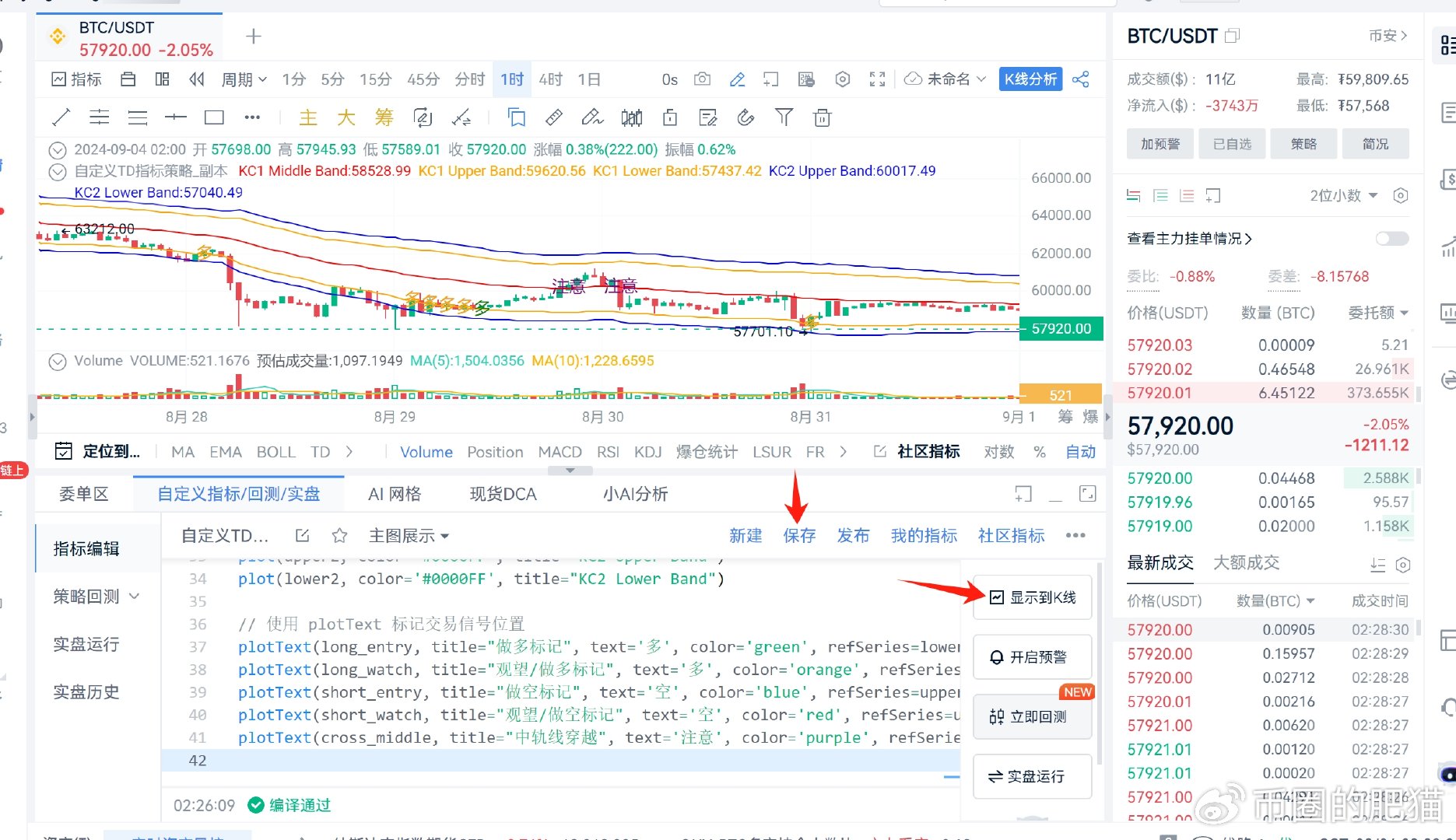Image resolution: width=1456 pixels, height=840 pixels.
Task: Click the camera screenshot icon
Action: [702, 79]
